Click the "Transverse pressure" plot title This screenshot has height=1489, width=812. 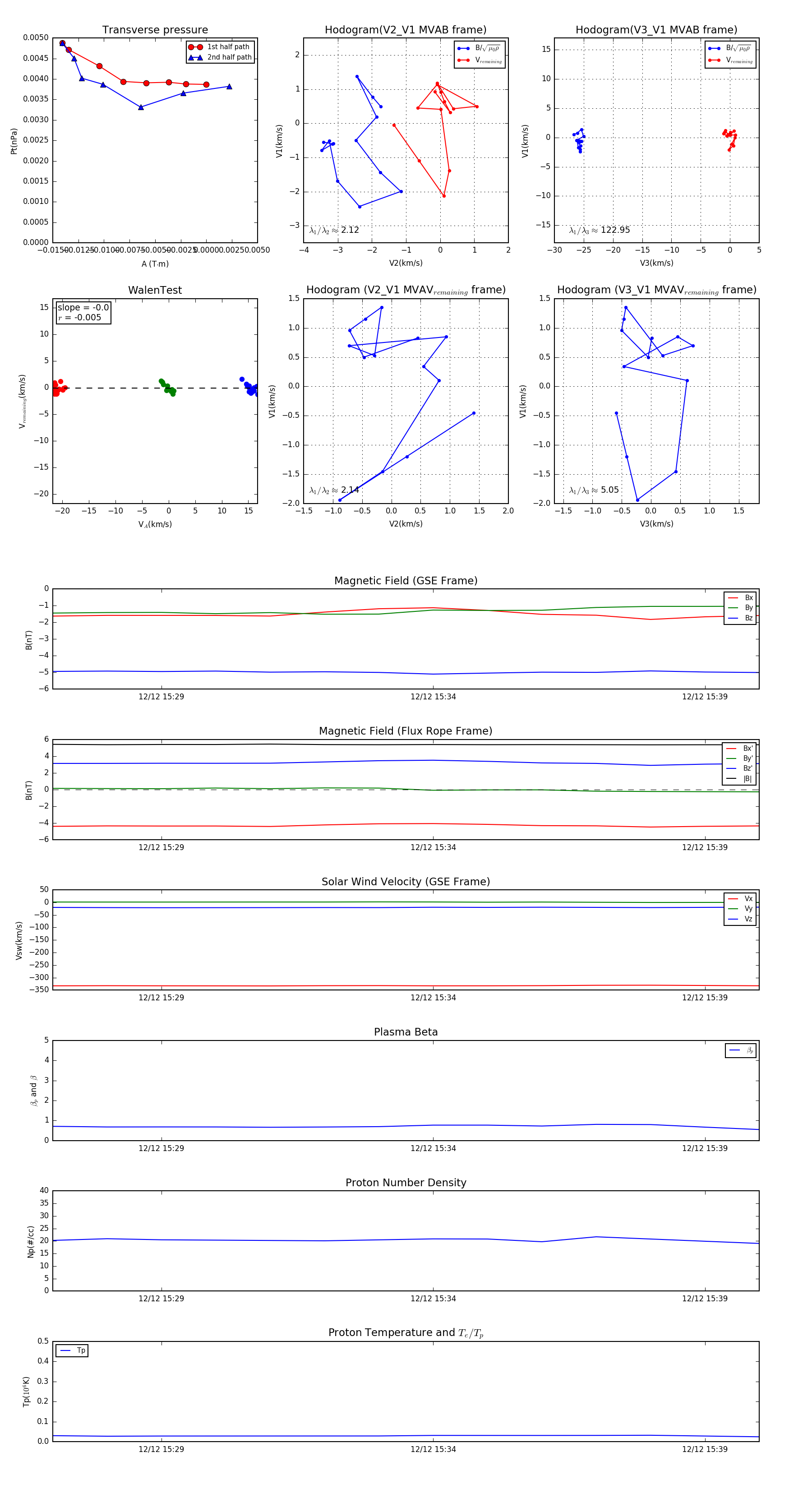(155, 30)
